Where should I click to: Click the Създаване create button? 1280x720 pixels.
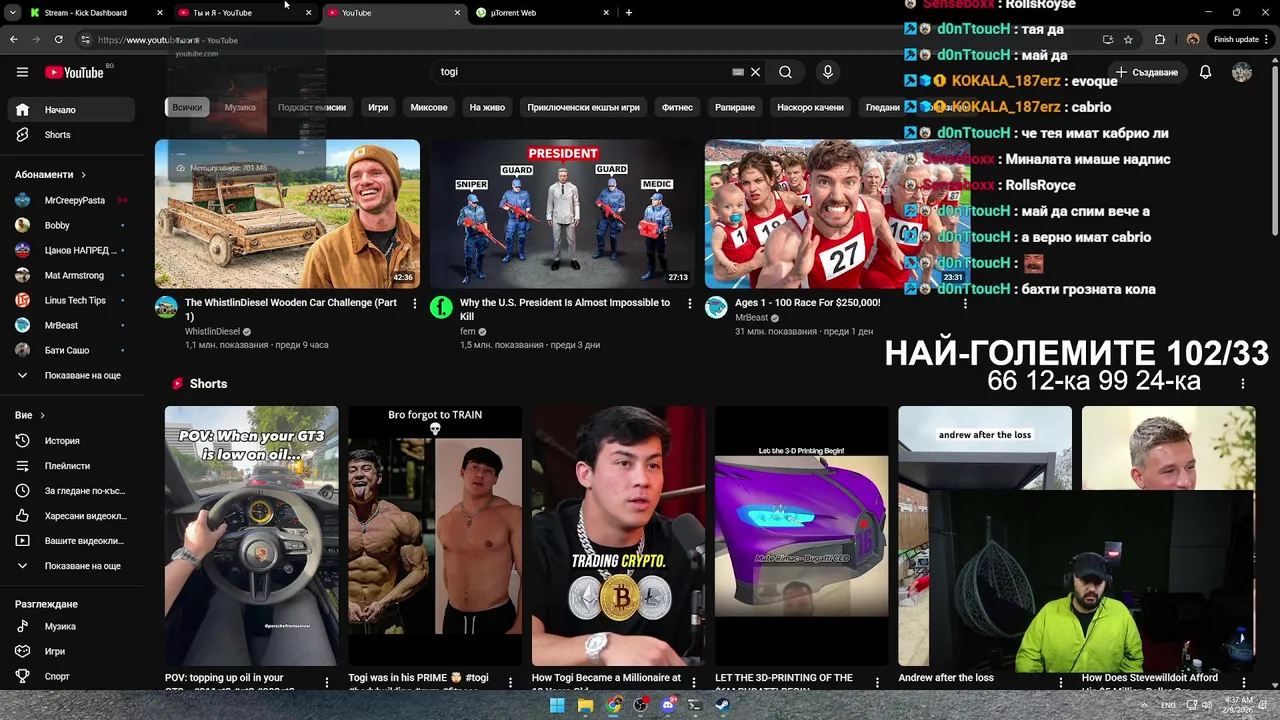click(1147, 72)
